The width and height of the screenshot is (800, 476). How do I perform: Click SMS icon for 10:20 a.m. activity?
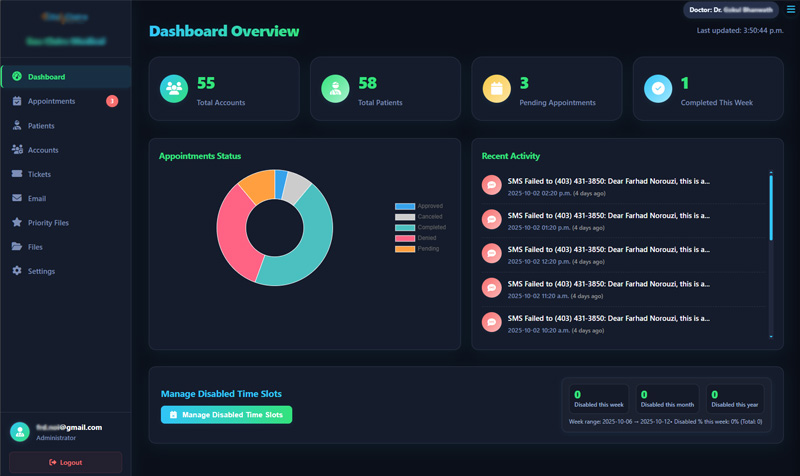[x=492, y=322]
